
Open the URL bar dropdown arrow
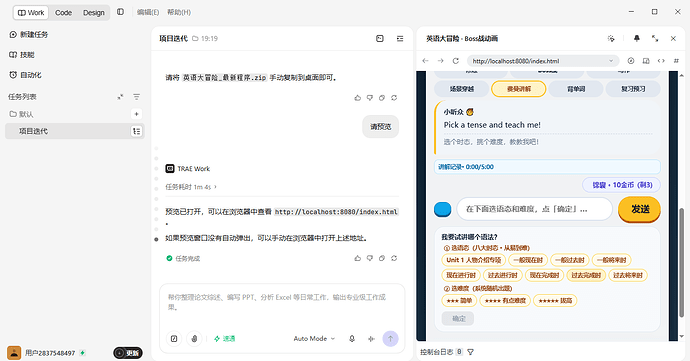(x=611, y=61)
